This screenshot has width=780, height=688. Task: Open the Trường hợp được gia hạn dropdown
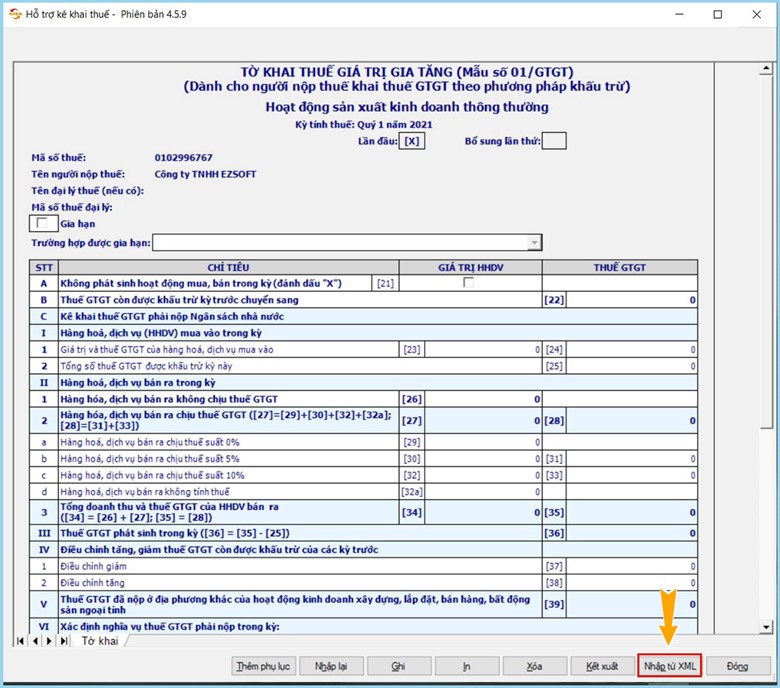click(535, 242)
